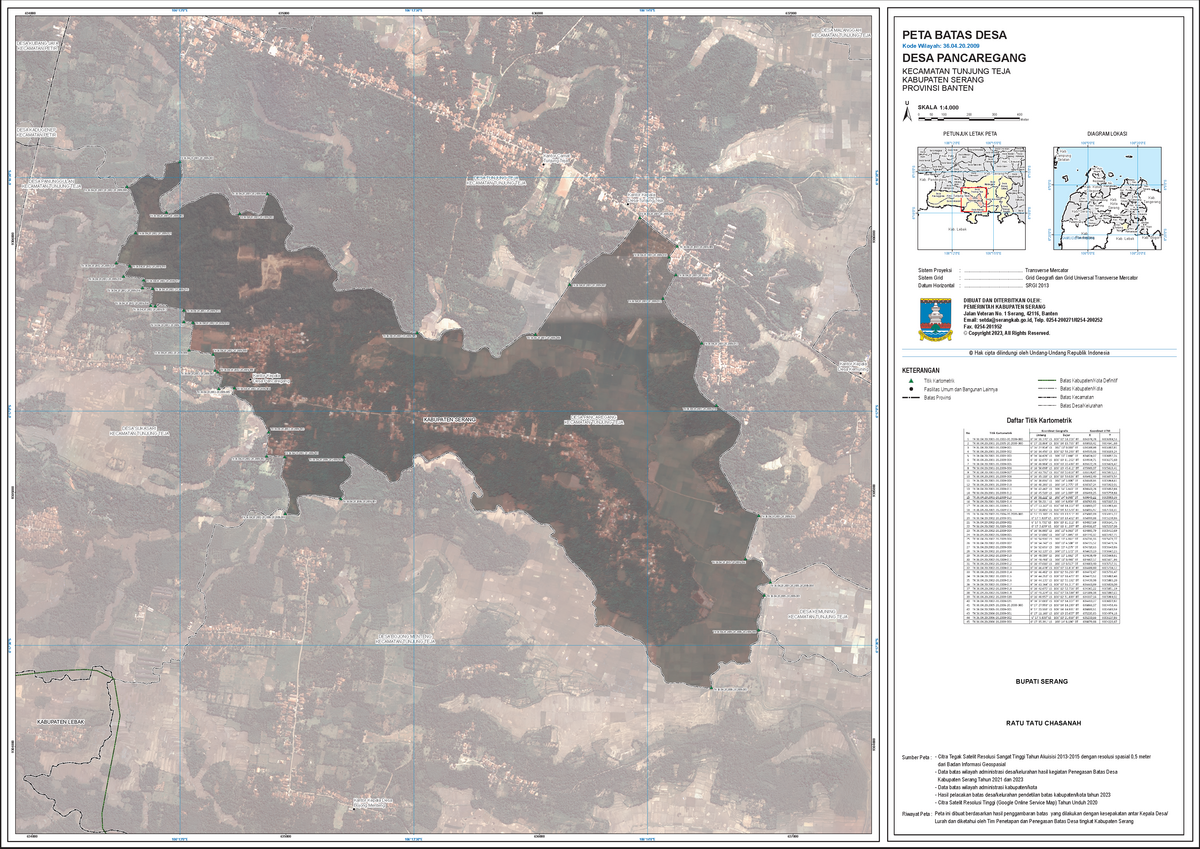Click the DESA KEMUNING label on the map
This screenshot has width=1200, height=849.
817,612
